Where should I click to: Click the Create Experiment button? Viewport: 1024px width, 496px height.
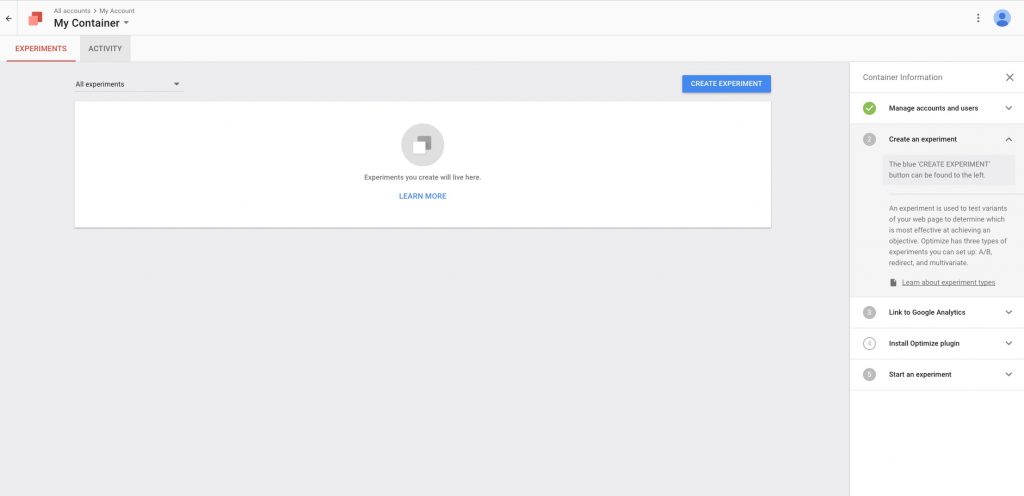point(726,84)
